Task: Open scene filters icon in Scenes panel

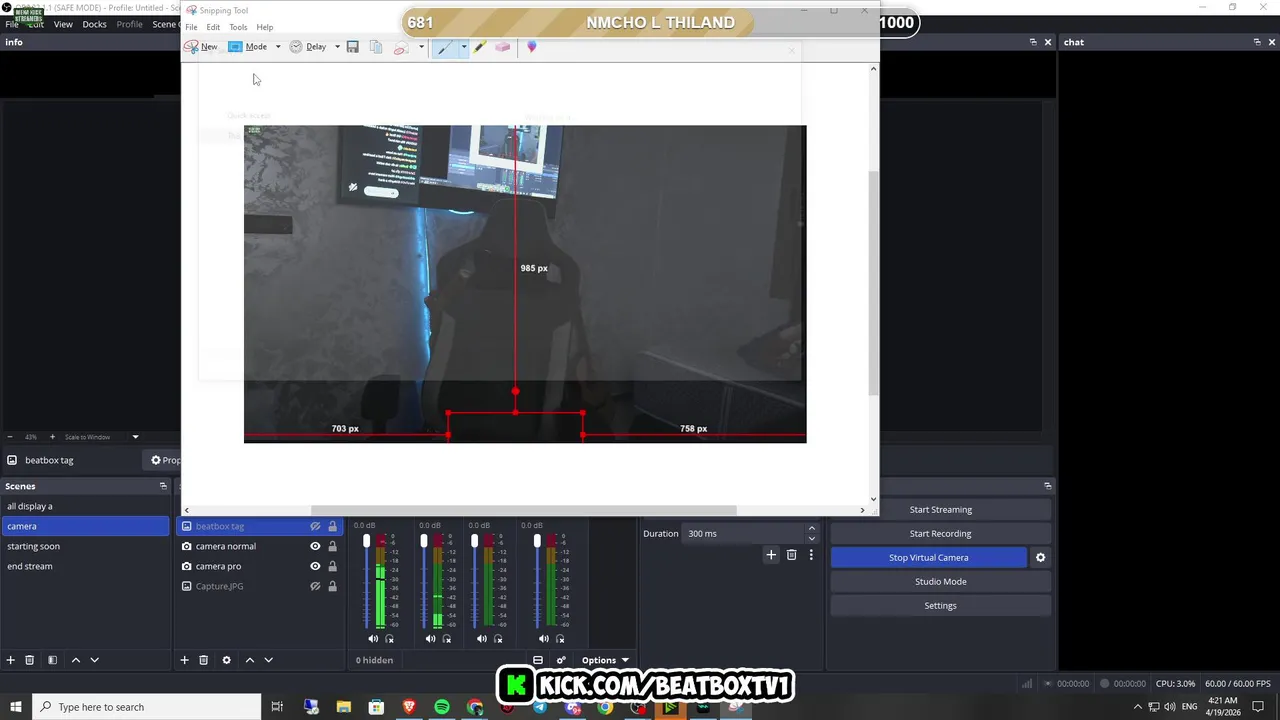Action: click(52, 660)
